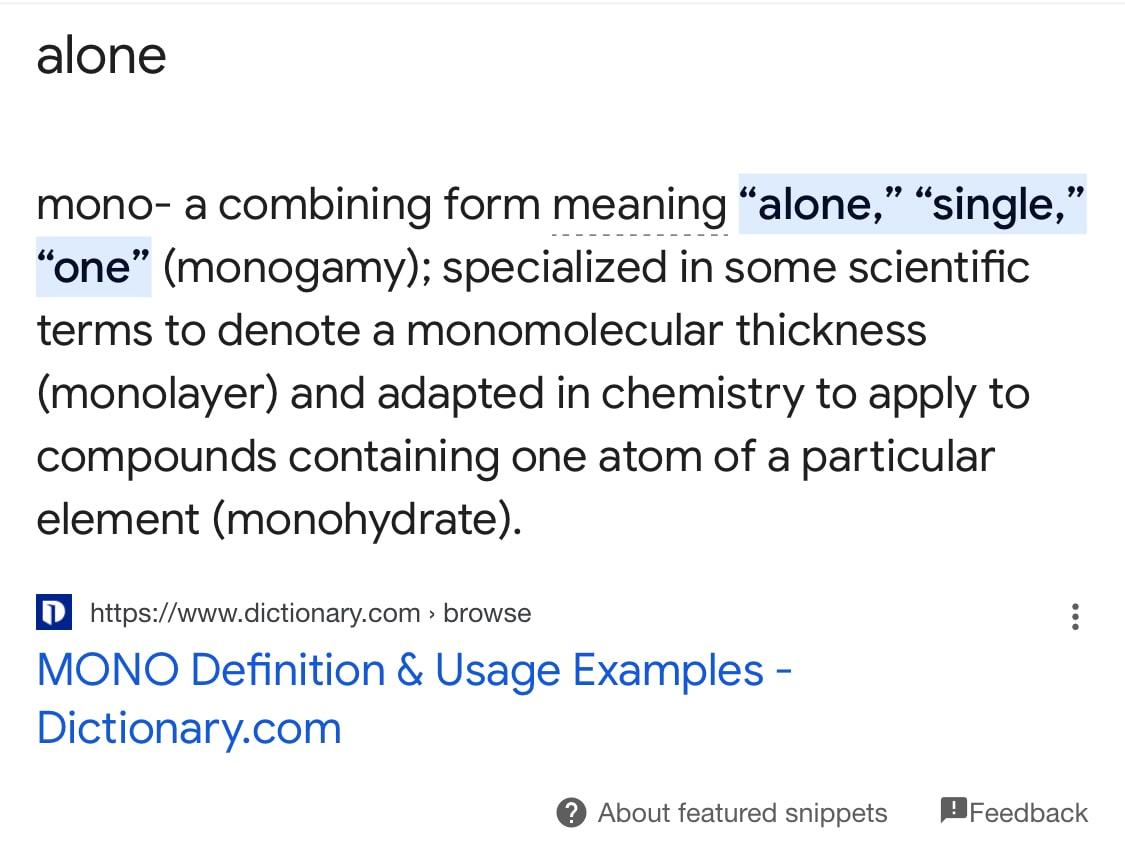Click the Feedback exclamation speech bubble icon
Screen dimensions: 1125x858
(x=953, y=810)
